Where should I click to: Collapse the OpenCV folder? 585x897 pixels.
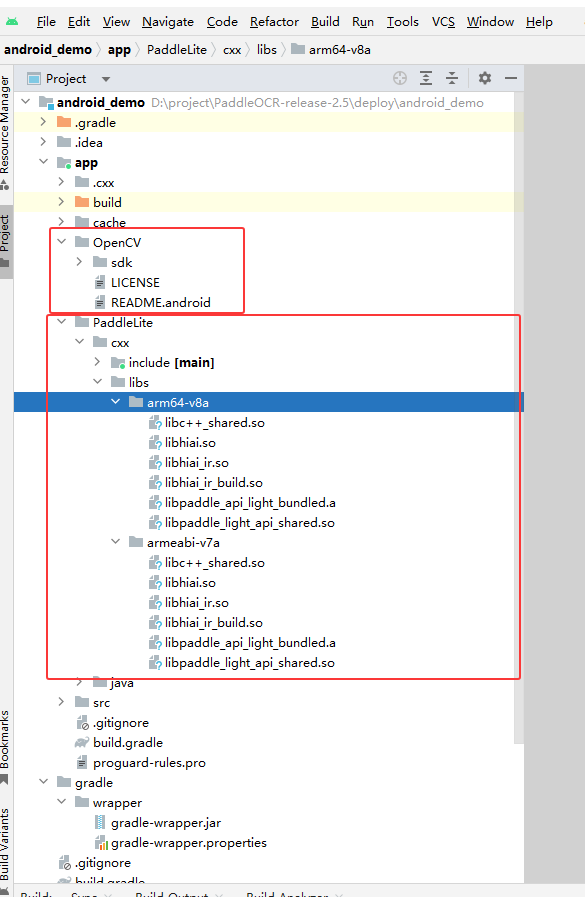(61, 242)
